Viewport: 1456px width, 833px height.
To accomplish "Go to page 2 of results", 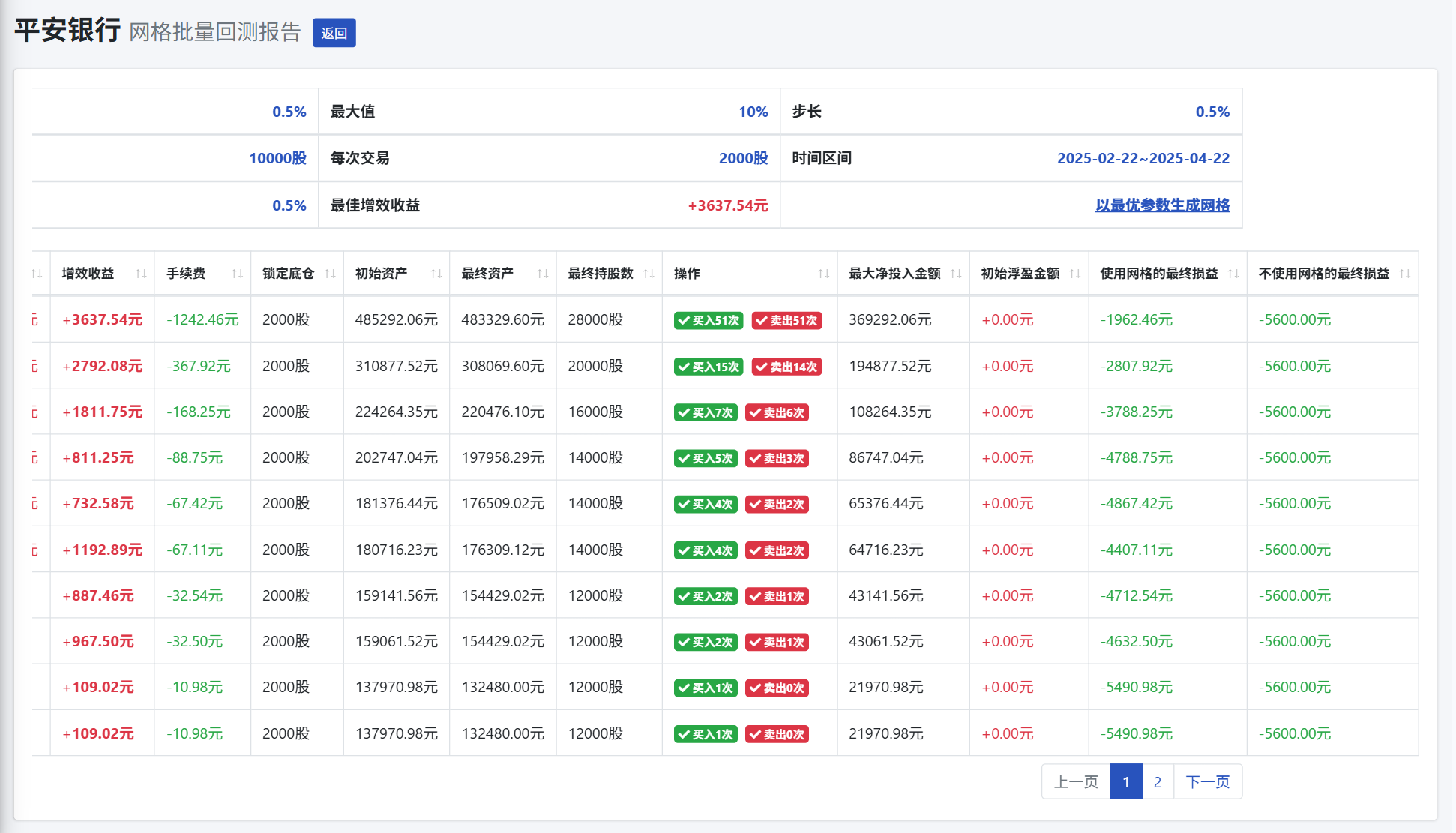I will (x=1157, y=782).
